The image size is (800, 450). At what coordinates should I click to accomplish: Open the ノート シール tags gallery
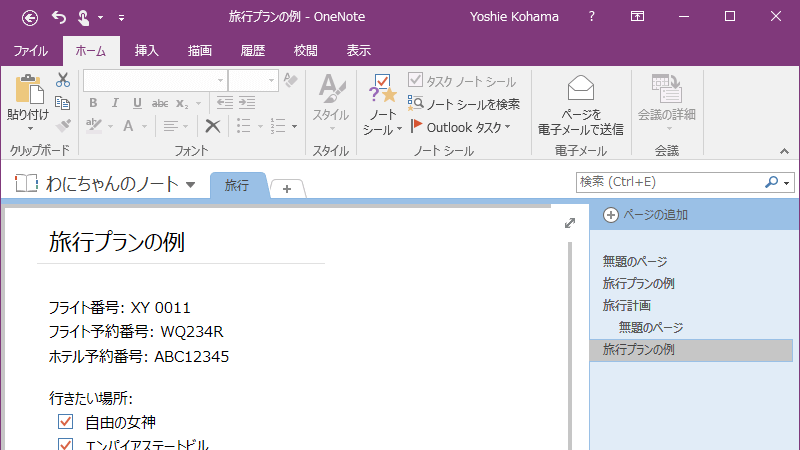coord(383,105)
